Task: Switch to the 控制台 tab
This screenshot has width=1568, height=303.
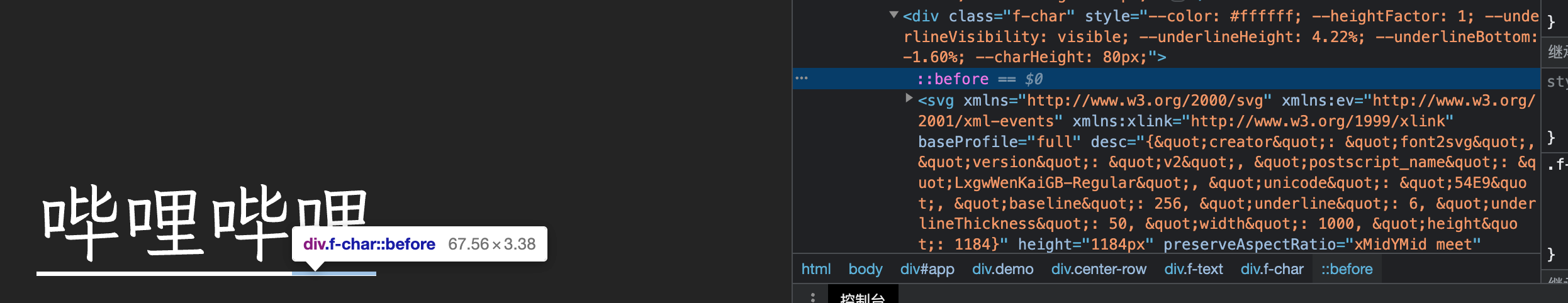Action: (862, 297)
